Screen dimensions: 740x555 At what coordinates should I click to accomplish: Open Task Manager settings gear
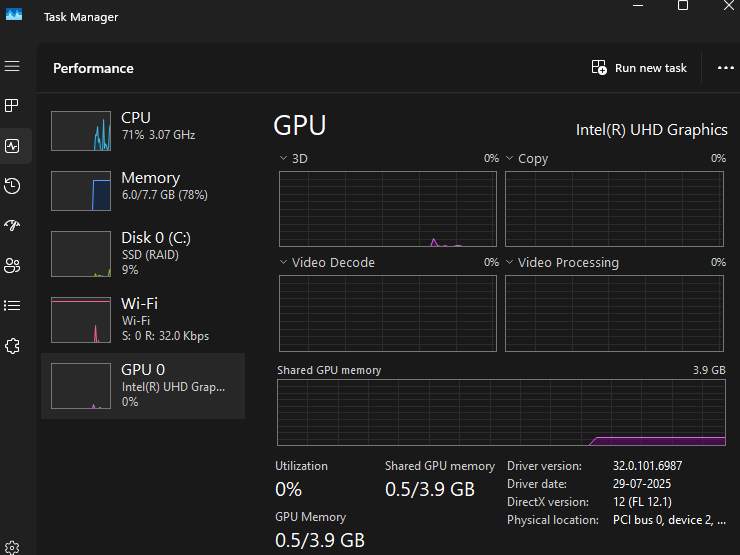(12, 547)
